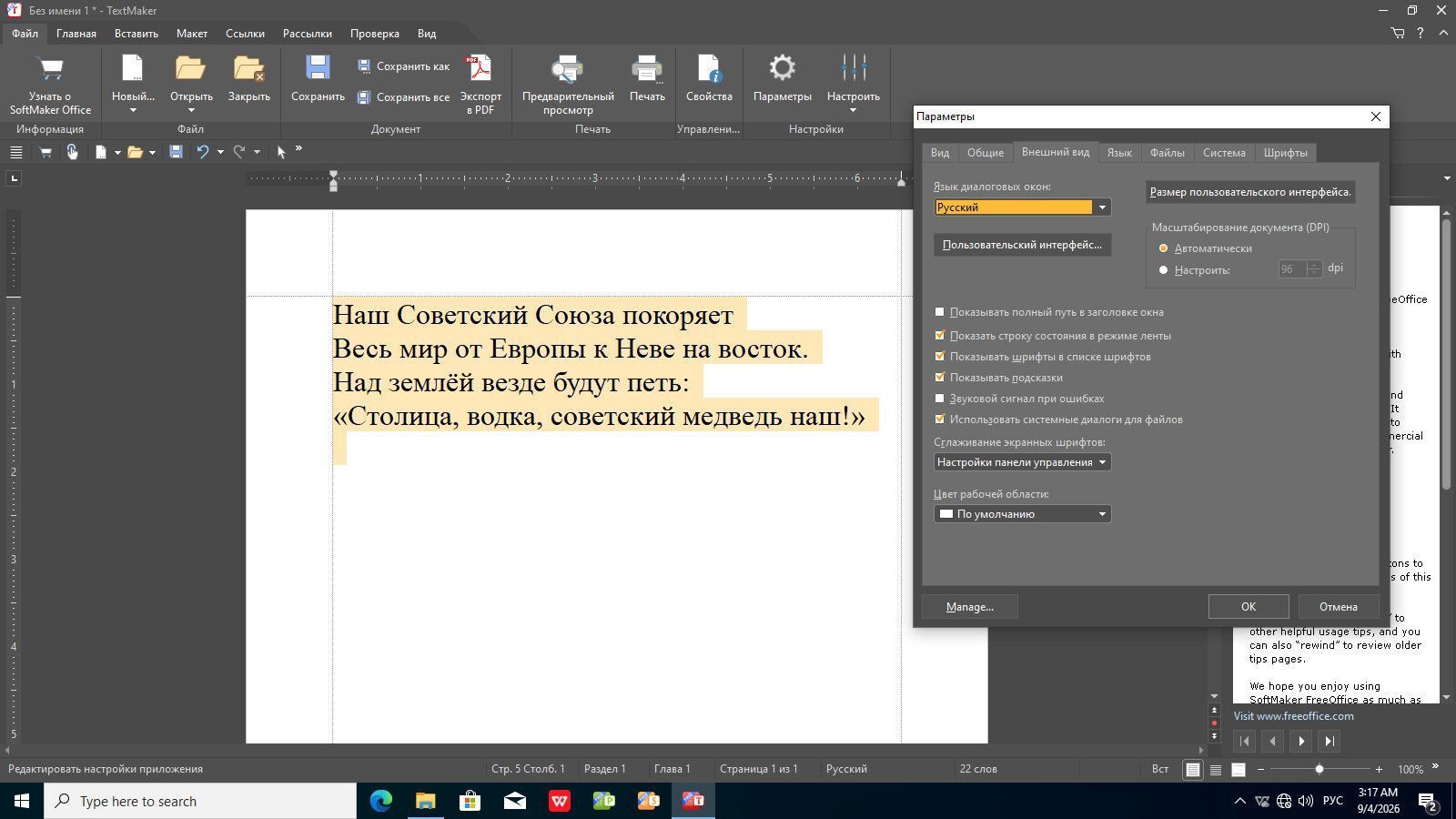Click the Manage... button
The height and width of the screenshot is (819, 1456).
pyautogui.click(x=970, y=607)
